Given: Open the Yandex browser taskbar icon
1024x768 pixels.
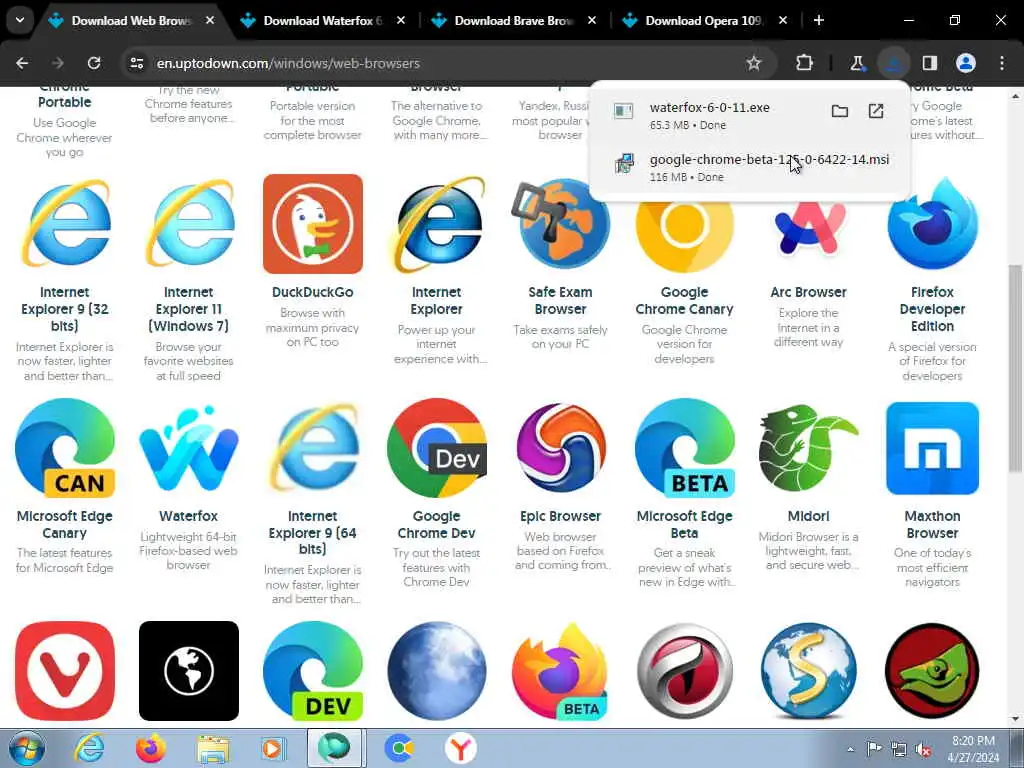Looking at the screenshot, I should click(x=461, y=748).
